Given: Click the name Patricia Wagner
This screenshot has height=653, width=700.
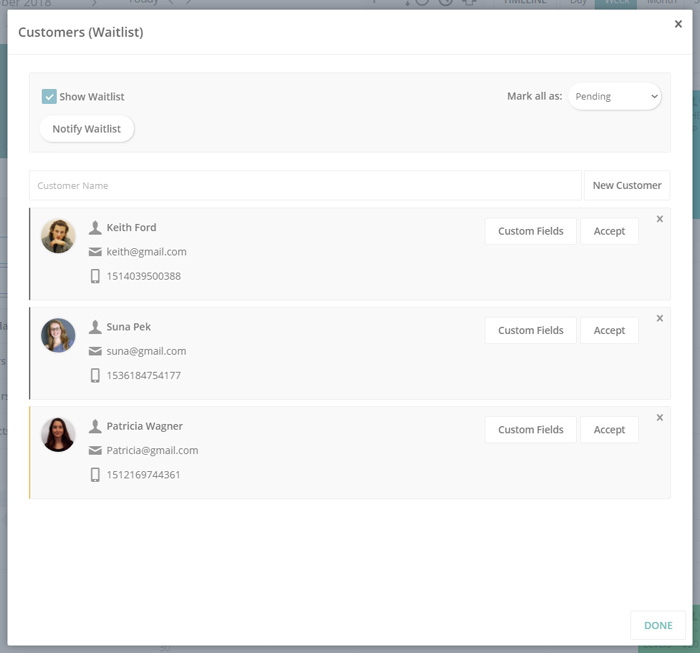Looking at the screenshot, I should tap(145, 426).
